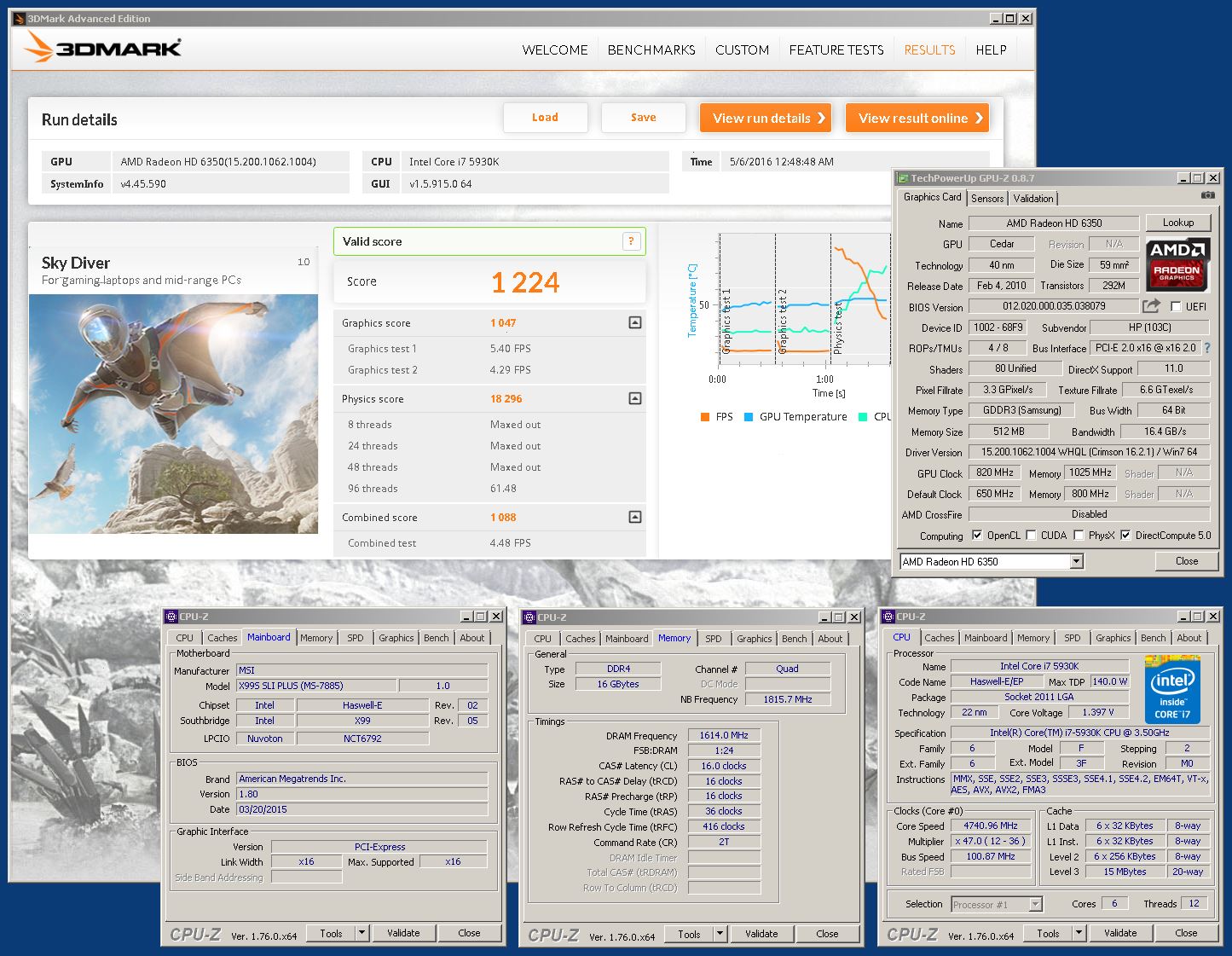The image size is (1232, 956).
Task: Click the Bus Interface question mark in GPU-Z
Action: coord(1206,348)
